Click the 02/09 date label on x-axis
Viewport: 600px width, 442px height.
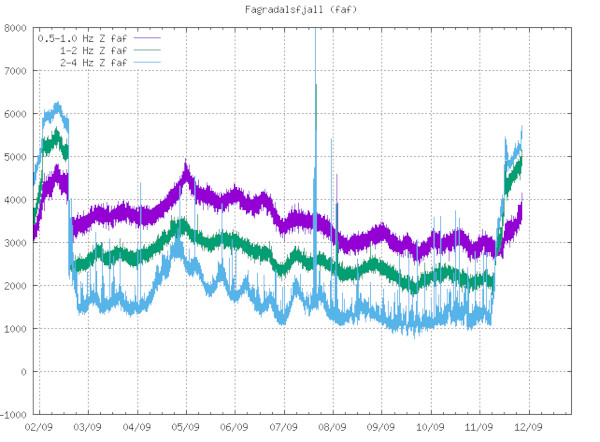coord(39,425)
